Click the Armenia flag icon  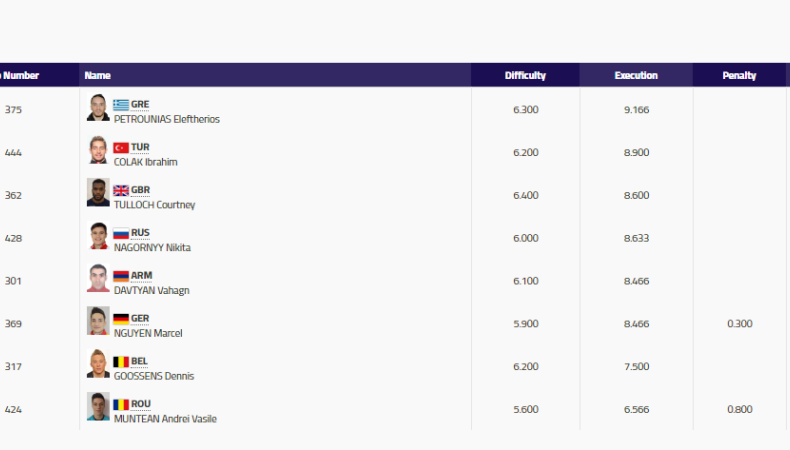point(121,276)
